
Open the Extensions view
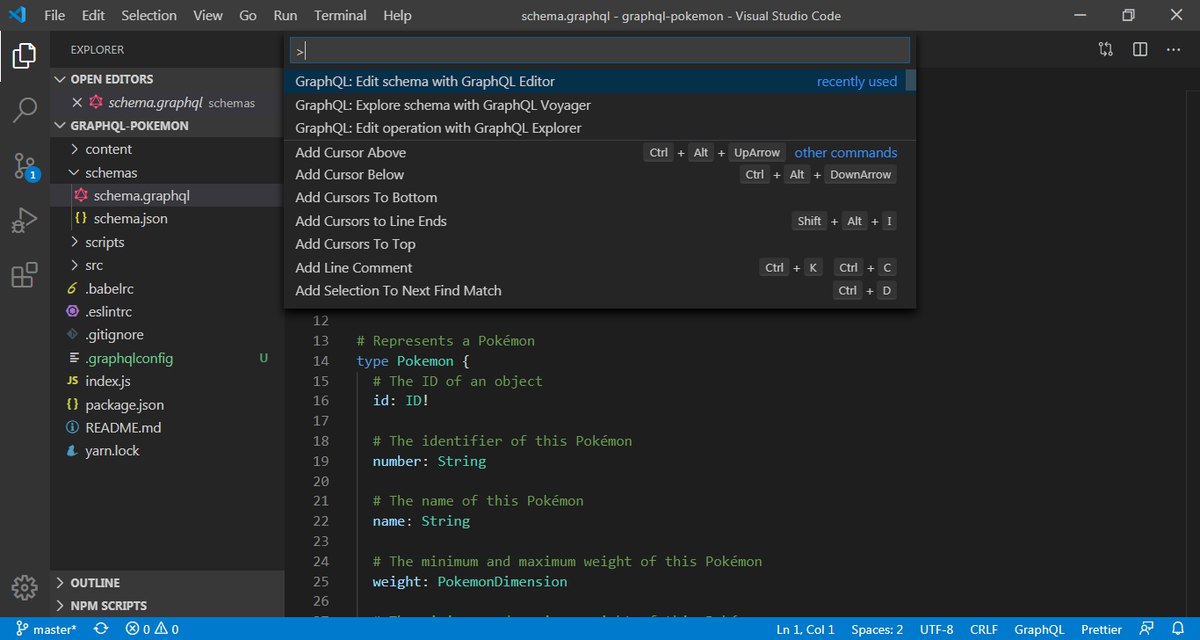25,275
